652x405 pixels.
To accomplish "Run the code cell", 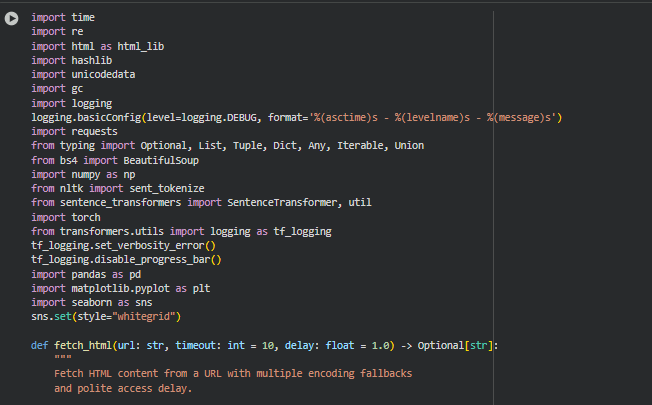I will tap(13, 18).
